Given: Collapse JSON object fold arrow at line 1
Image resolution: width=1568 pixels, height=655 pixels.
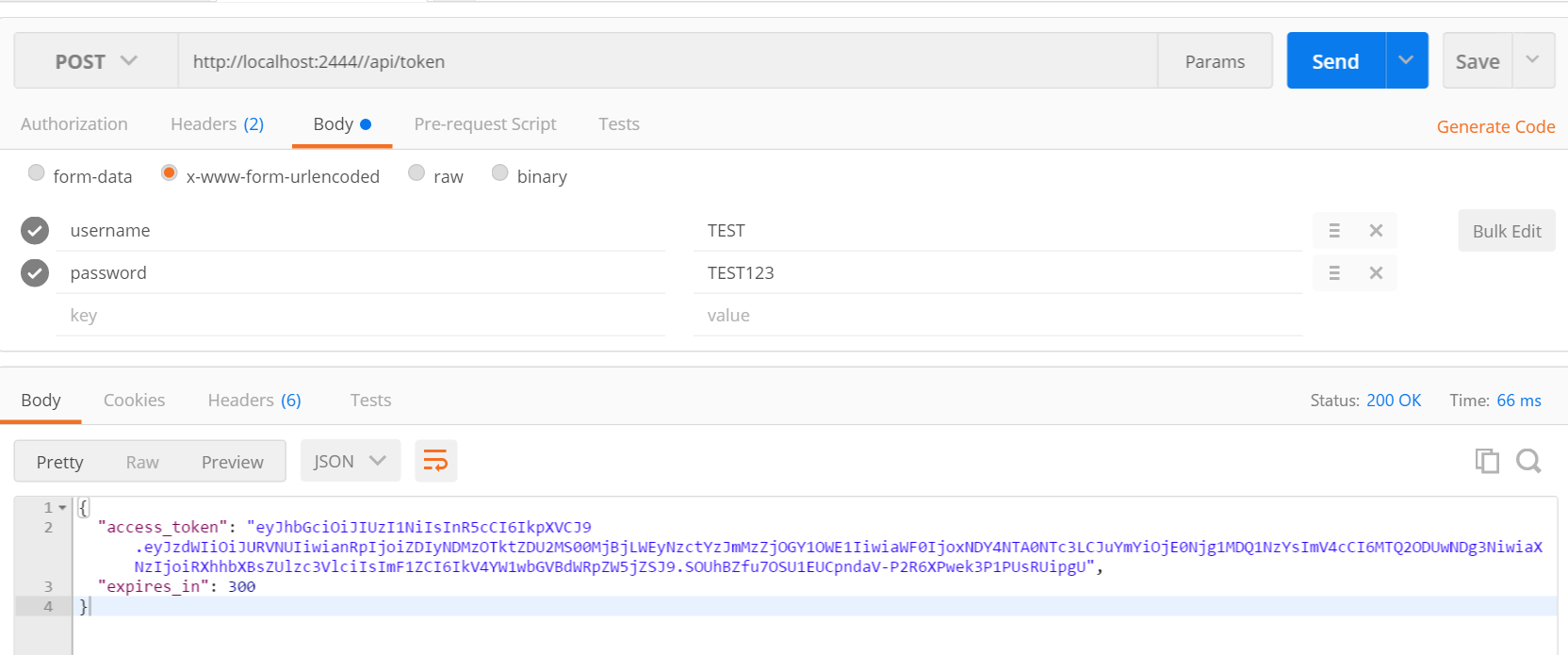Looking at the screenshot, I should (63, 508).
